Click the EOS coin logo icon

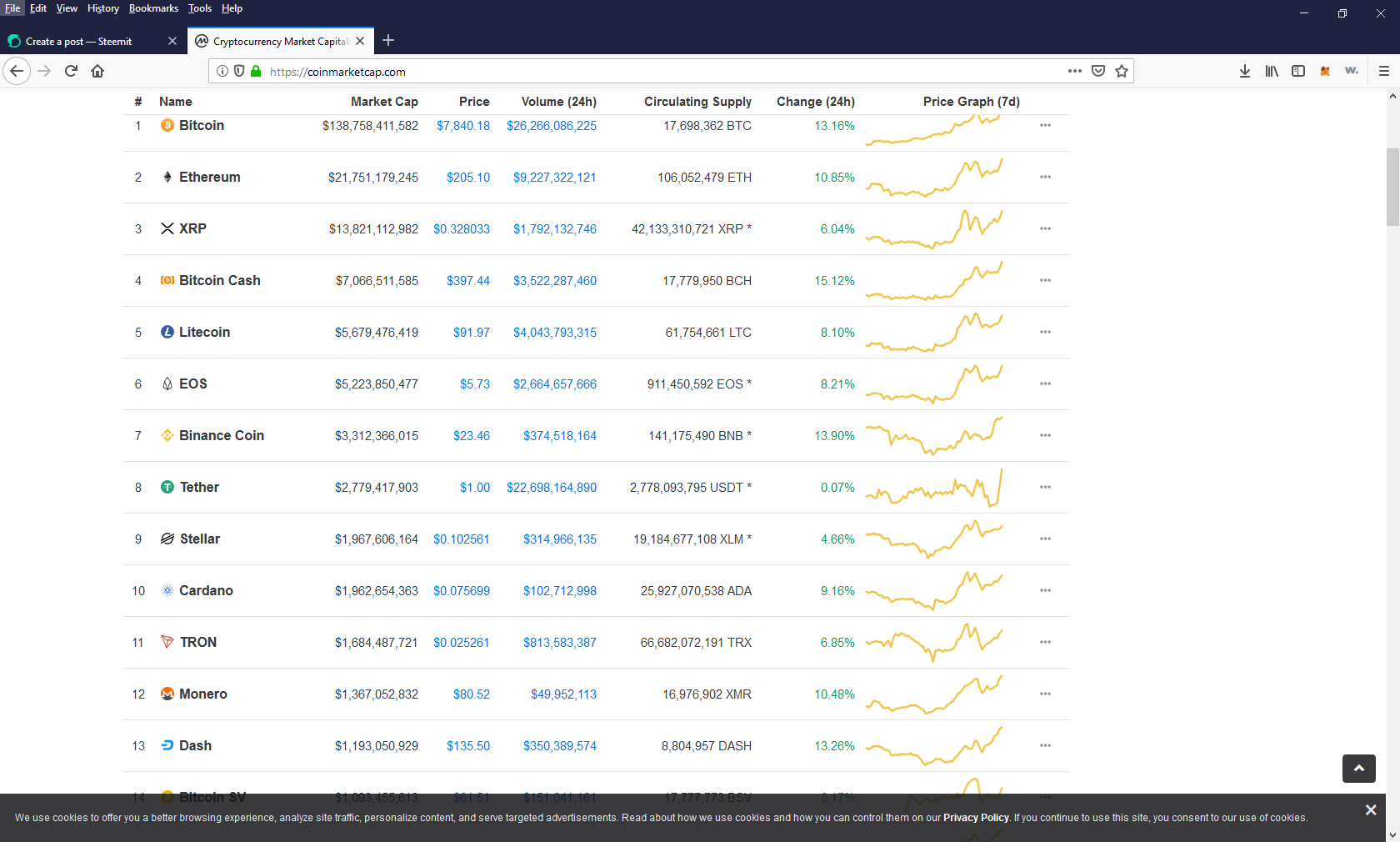pyautogui.click(x=167, y=383)
